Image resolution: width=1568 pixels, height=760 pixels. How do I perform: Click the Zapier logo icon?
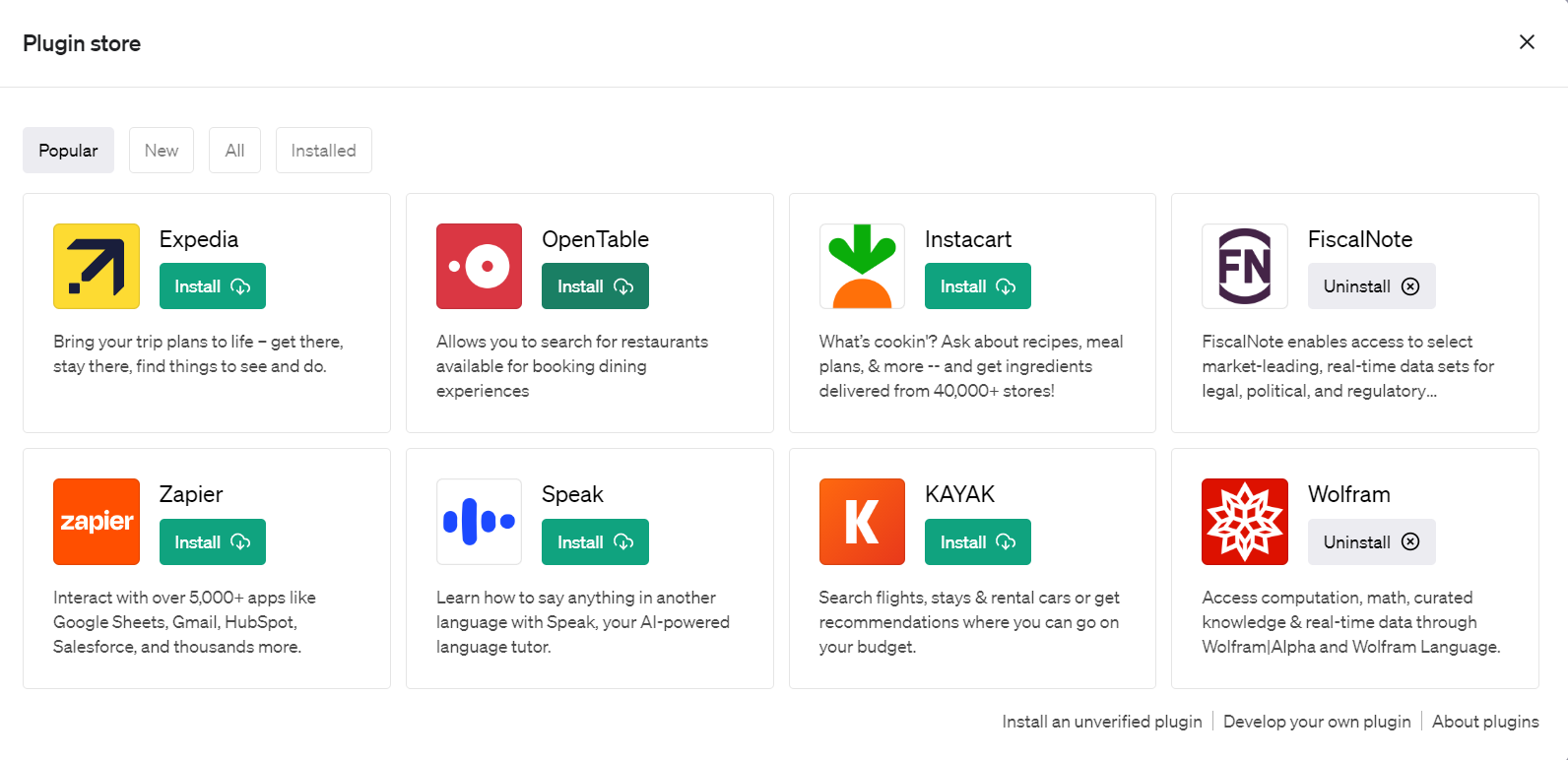click(x=97, y=522)
